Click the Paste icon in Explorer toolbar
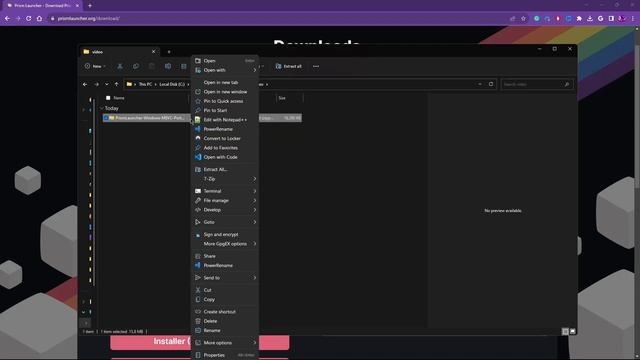The width and height of the screenshot is (640, 360). pyautogui.click(x=152, y=66)
